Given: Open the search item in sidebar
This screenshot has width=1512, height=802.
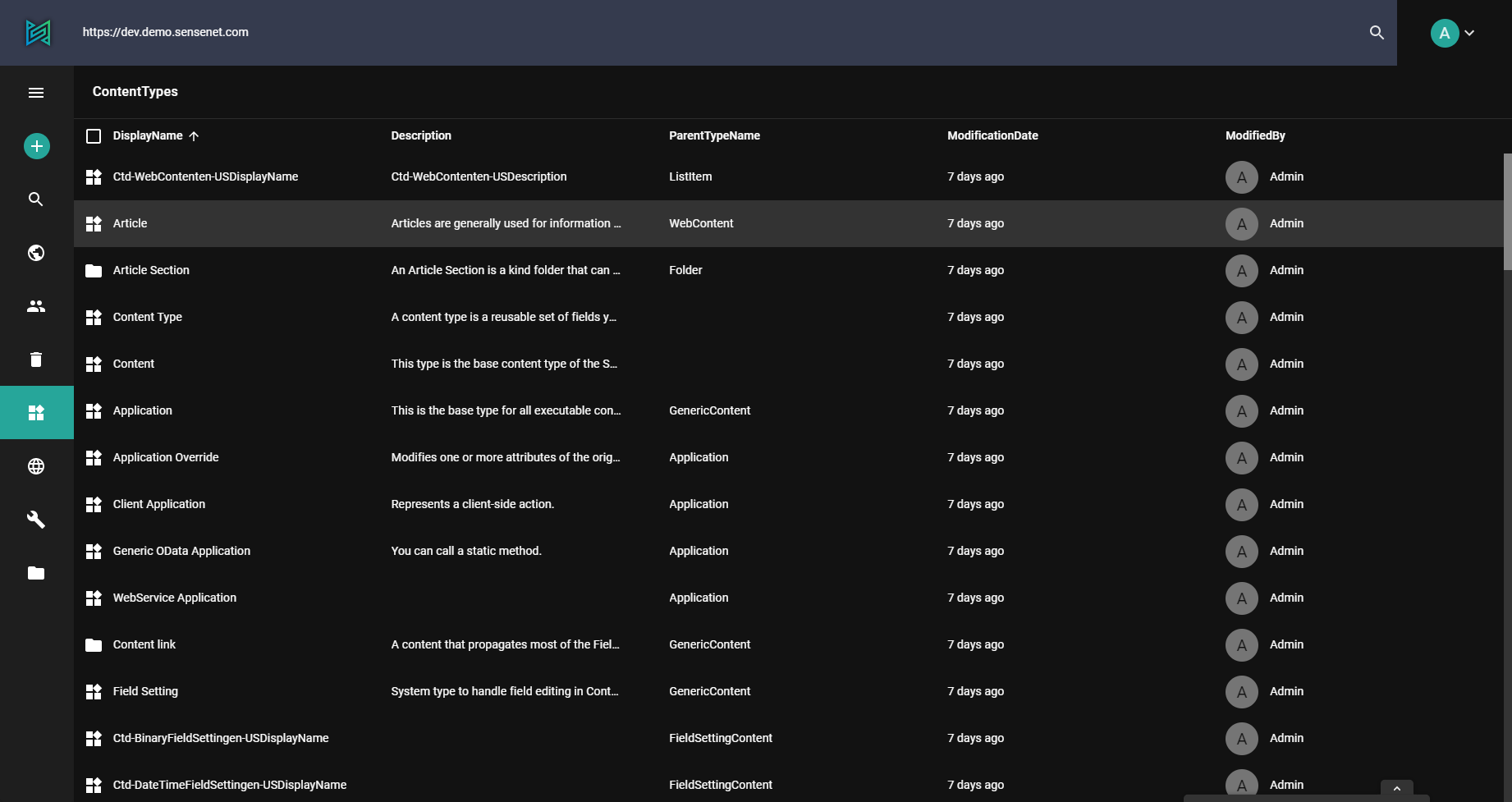Looking at the screenshot, I should 36,199.
